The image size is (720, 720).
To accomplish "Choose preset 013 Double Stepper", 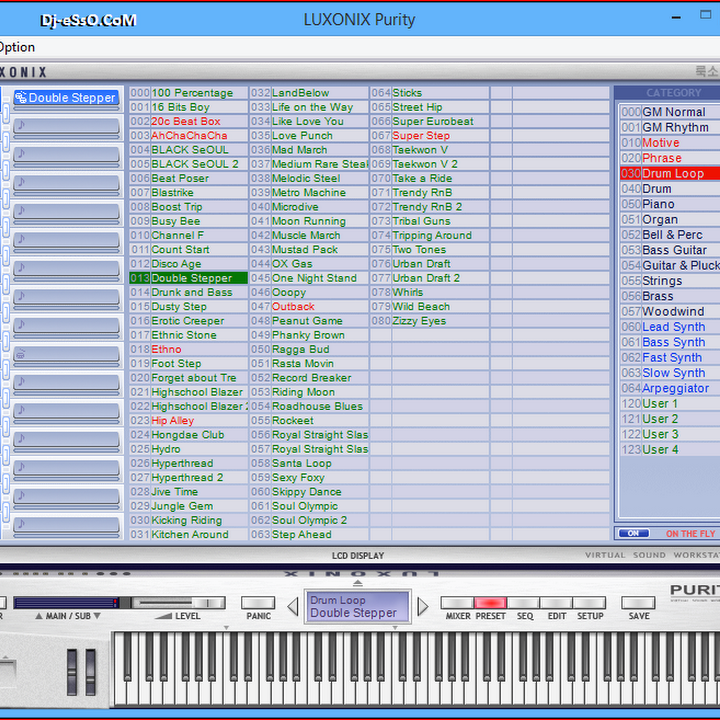I will click(188, 278).
